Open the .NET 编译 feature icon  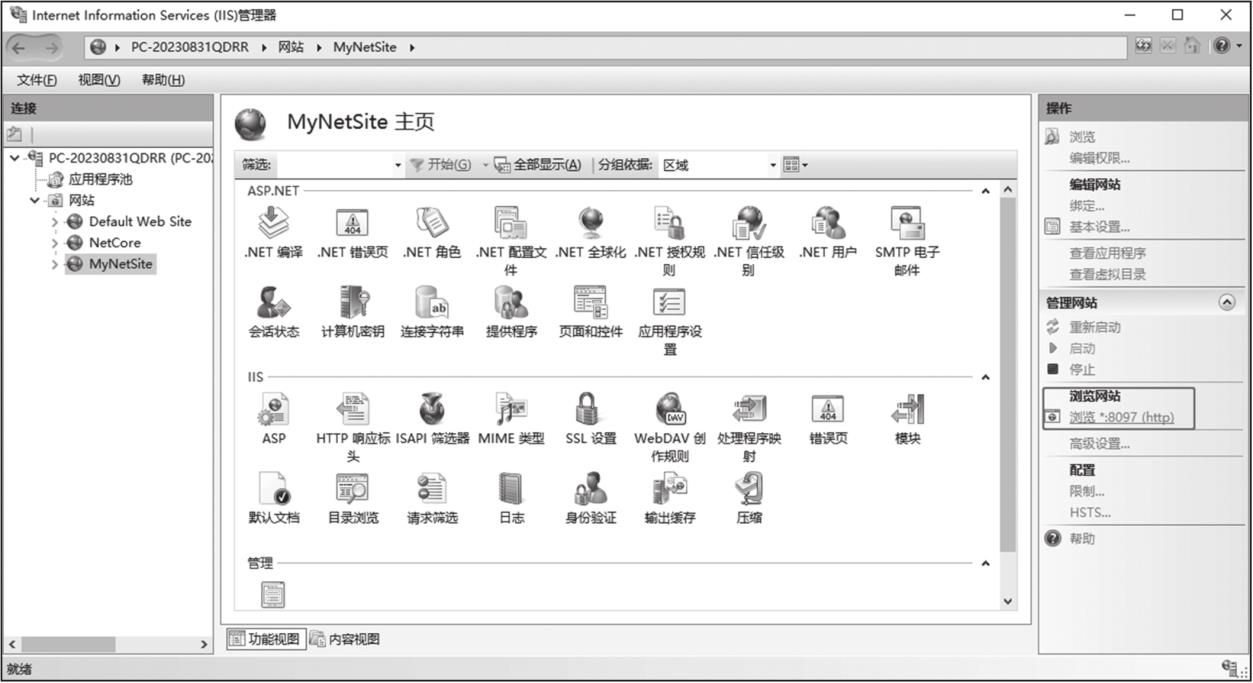(x=273, y=223)
